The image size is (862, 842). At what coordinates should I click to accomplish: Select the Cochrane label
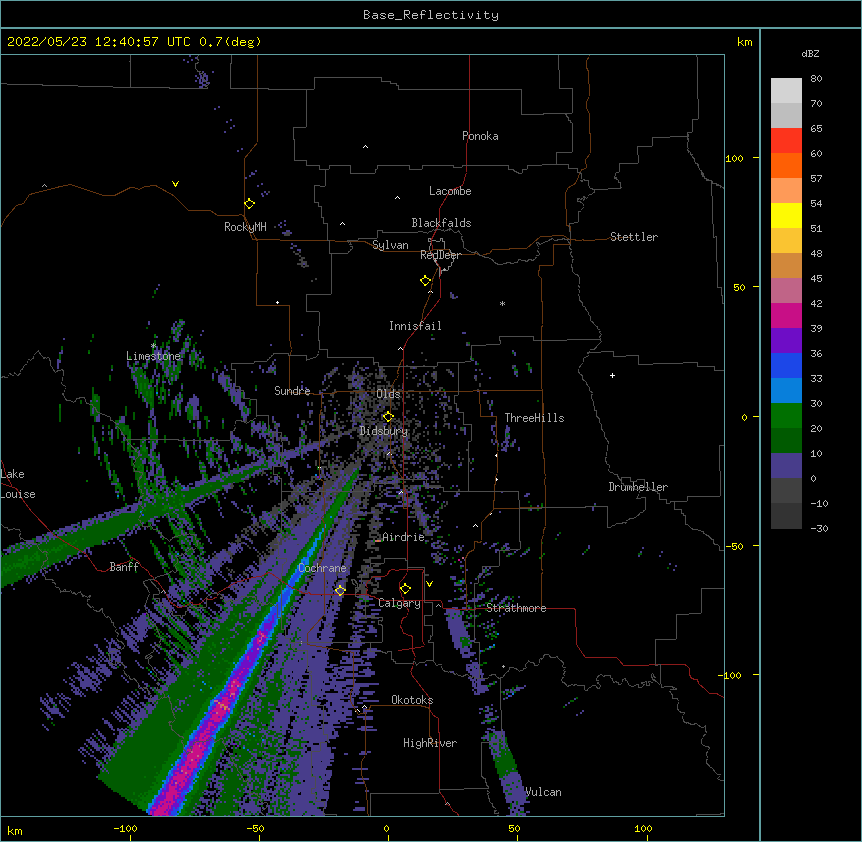322,568
